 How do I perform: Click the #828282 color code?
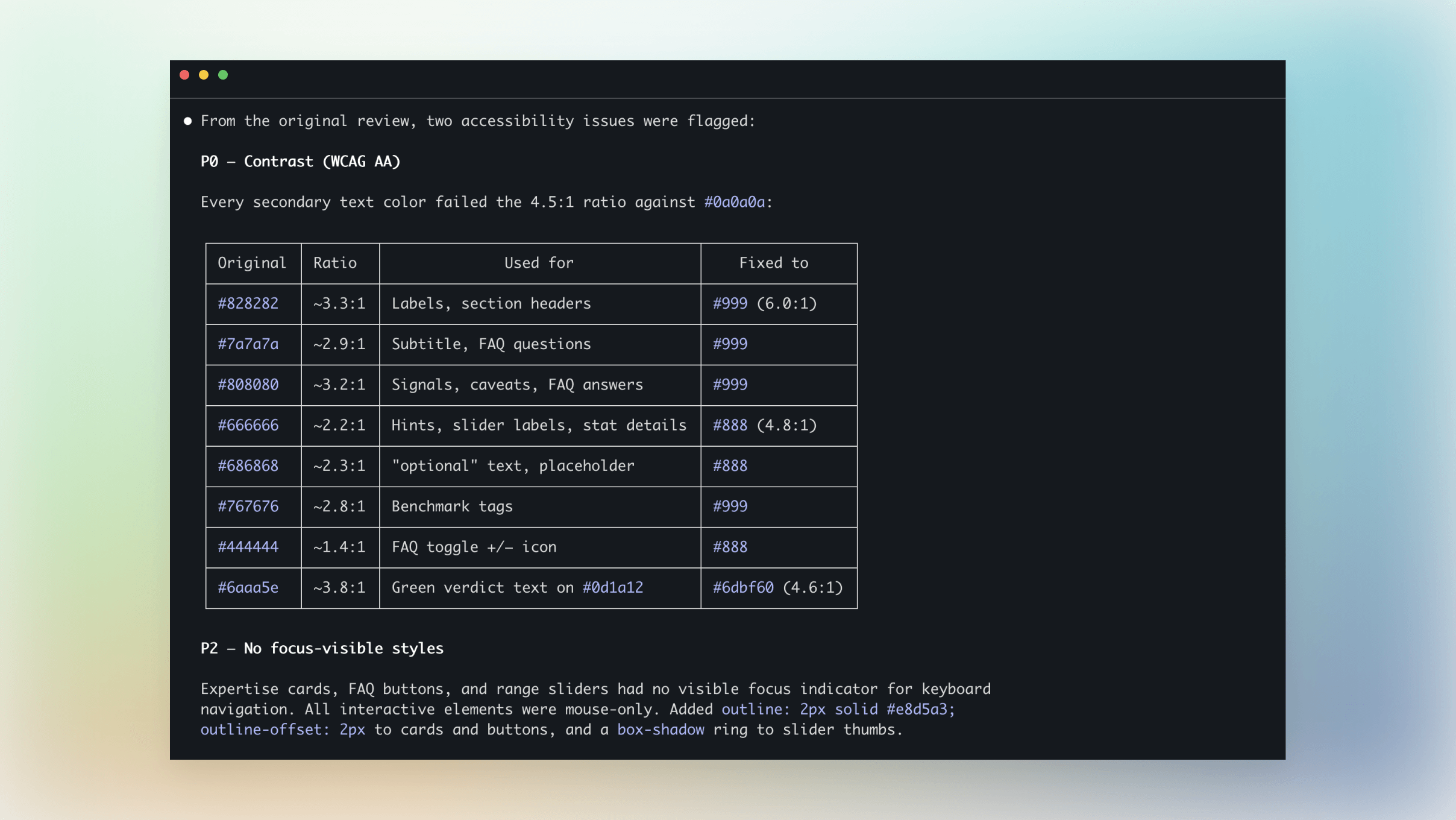[x=248, y=303]
